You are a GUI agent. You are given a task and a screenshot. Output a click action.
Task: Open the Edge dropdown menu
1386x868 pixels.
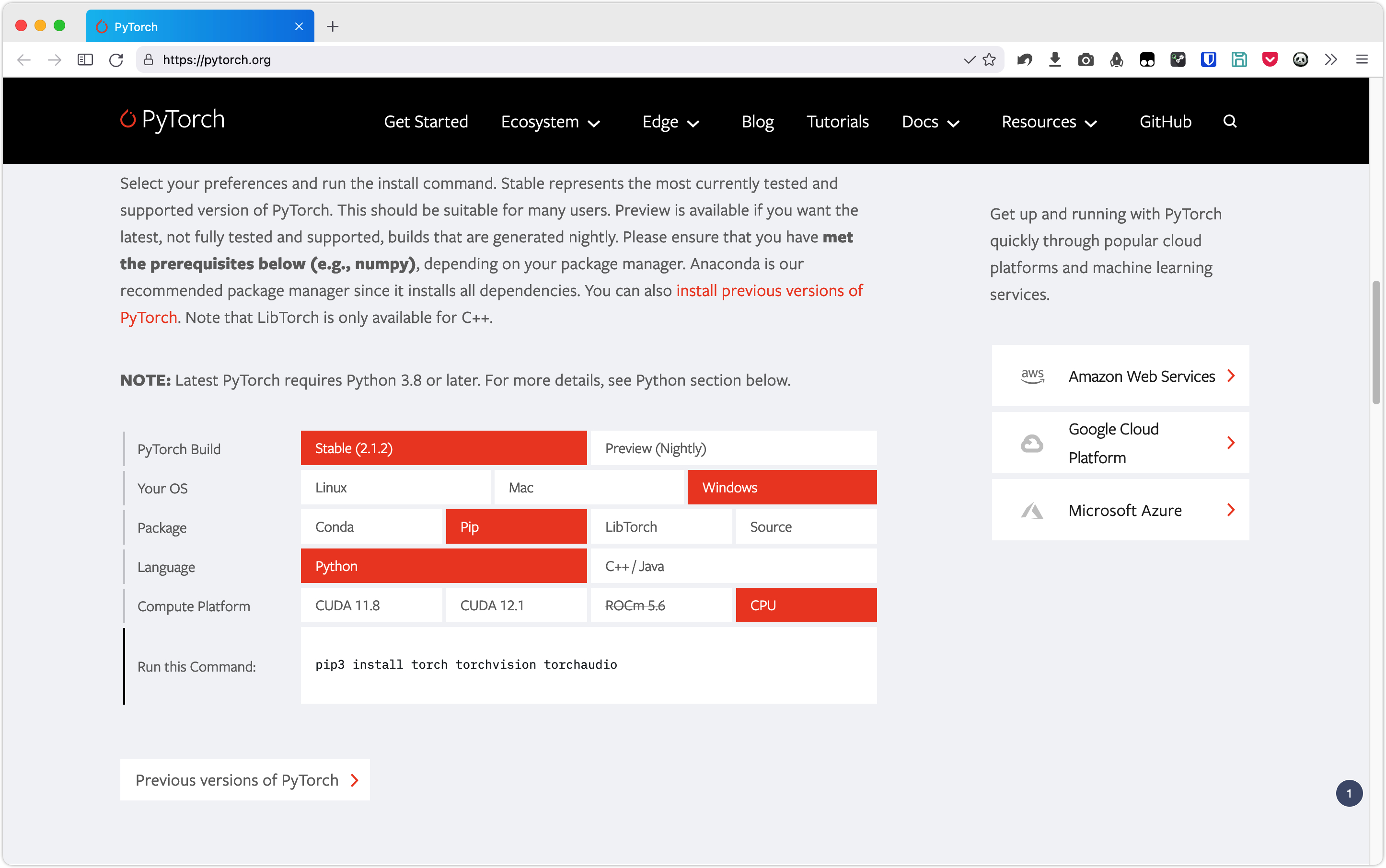671,121
